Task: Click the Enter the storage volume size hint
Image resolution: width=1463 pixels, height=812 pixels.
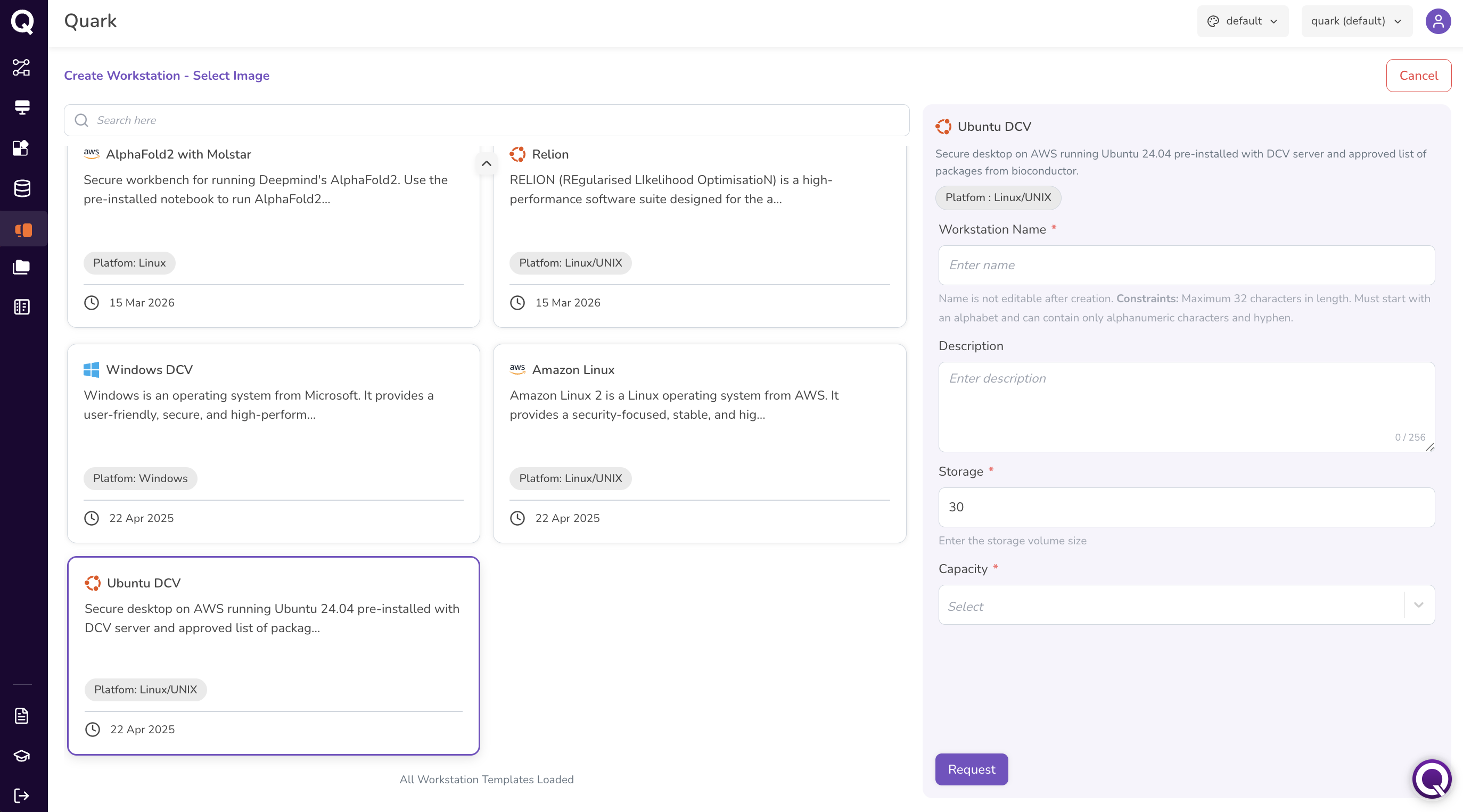Action: (1013, 541)
